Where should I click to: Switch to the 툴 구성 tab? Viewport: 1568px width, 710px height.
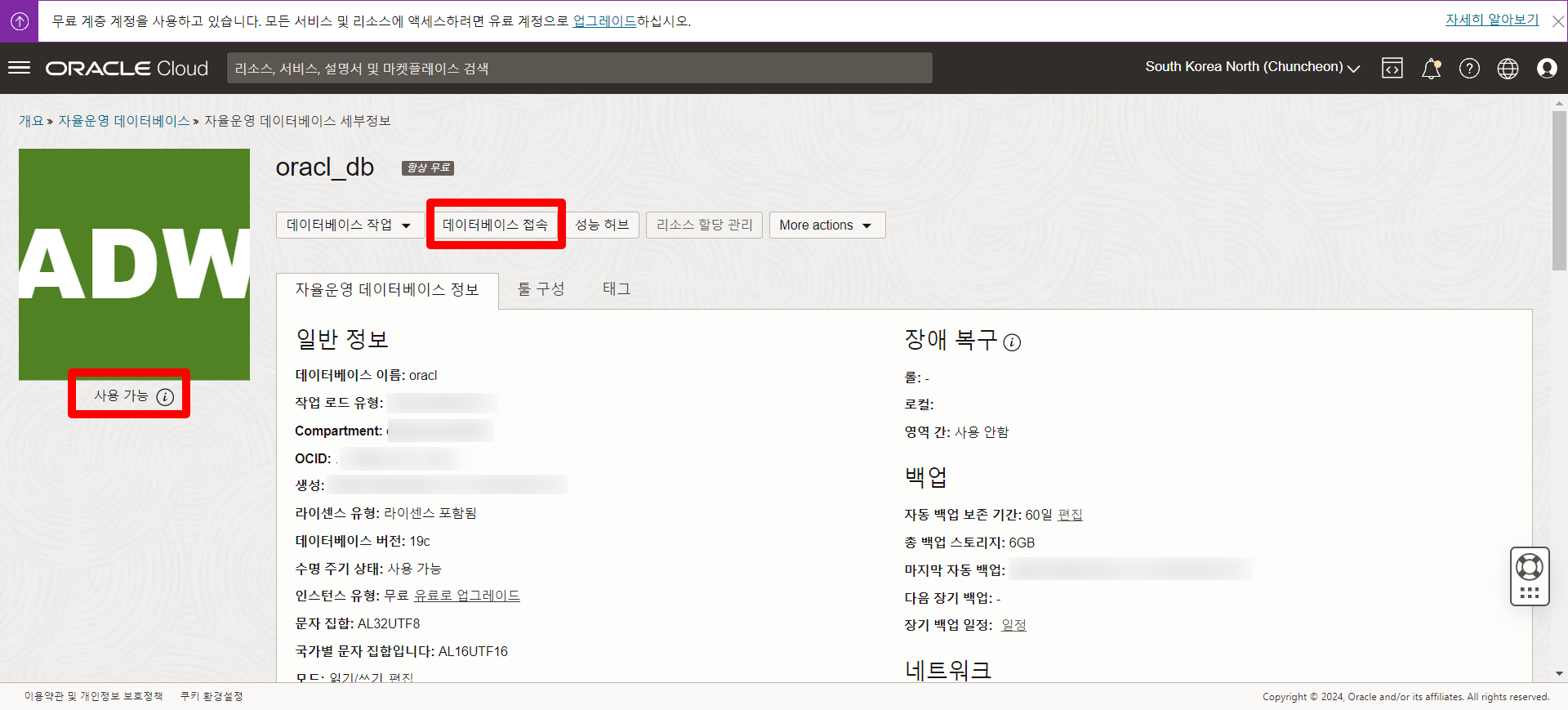(541, 289)
